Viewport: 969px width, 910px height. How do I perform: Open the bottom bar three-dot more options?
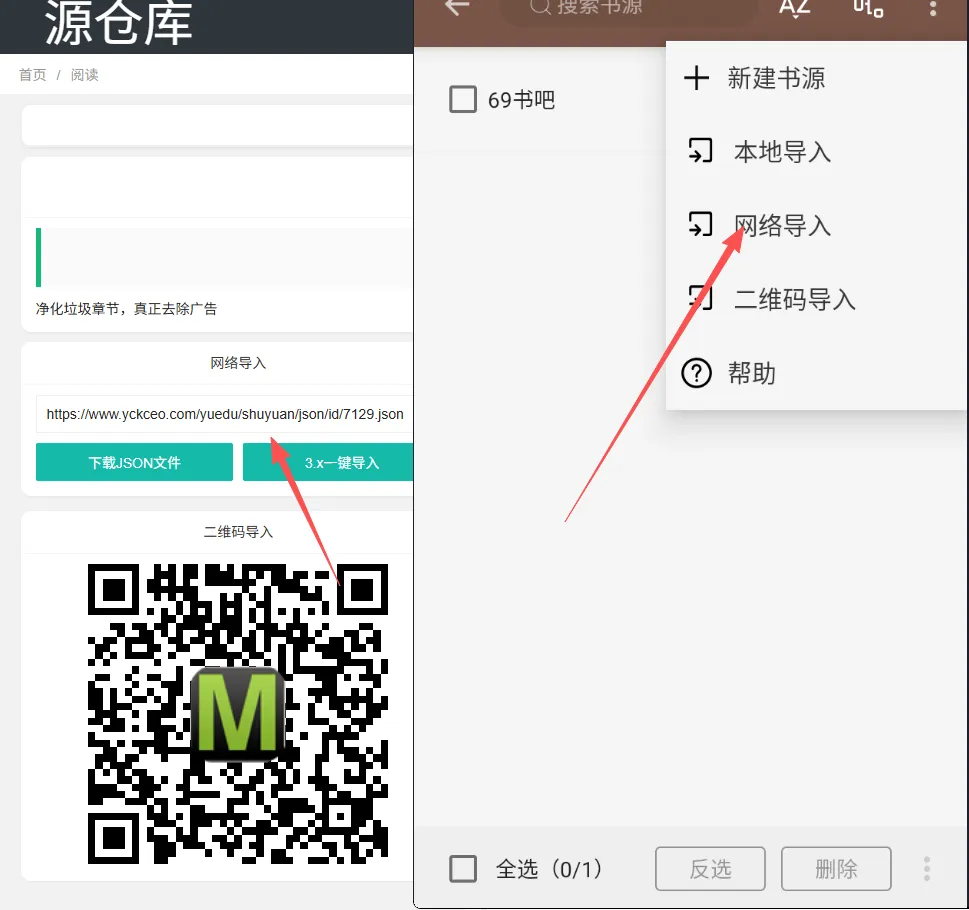tap(927, 869)
